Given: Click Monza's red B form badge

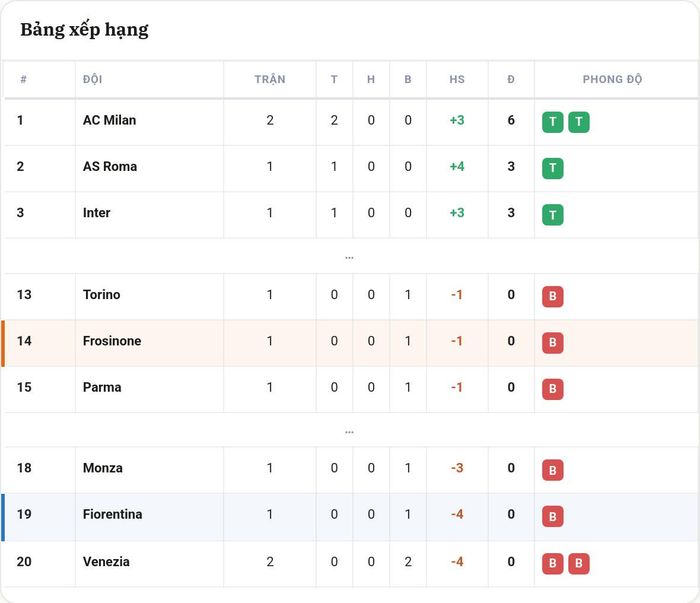Looking at the screenshot, I should (553, 470).
